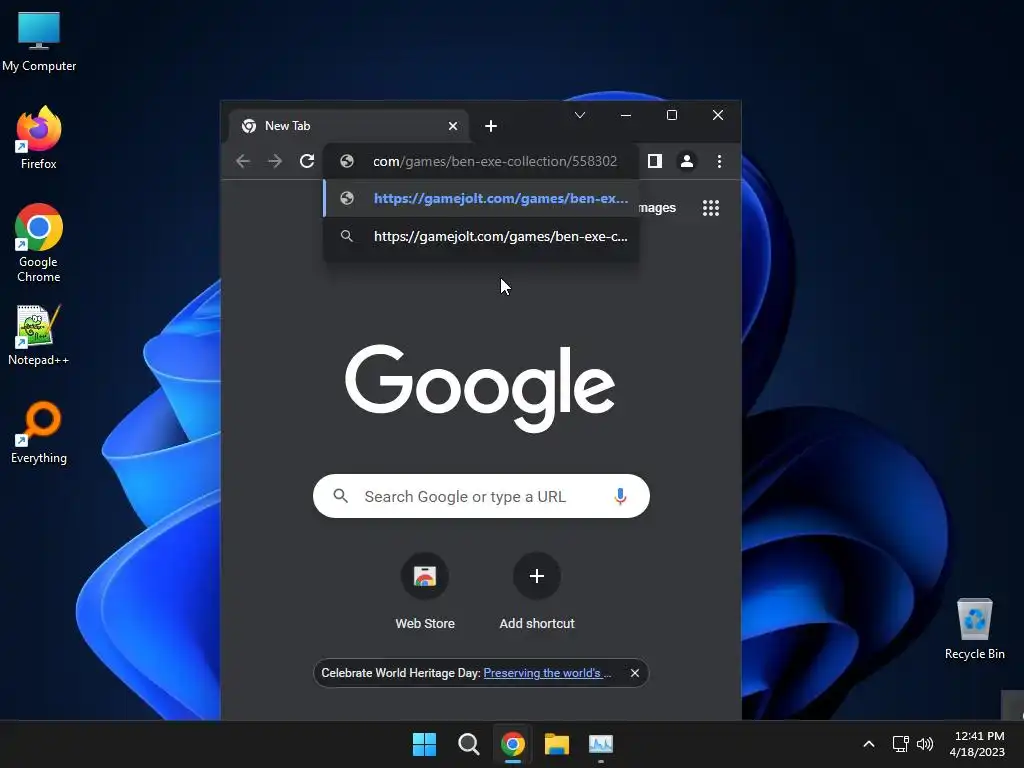Screen dimensions: 1024x768
Task: Dismiss the World Heritage Day banner
Action: point(635,673)
